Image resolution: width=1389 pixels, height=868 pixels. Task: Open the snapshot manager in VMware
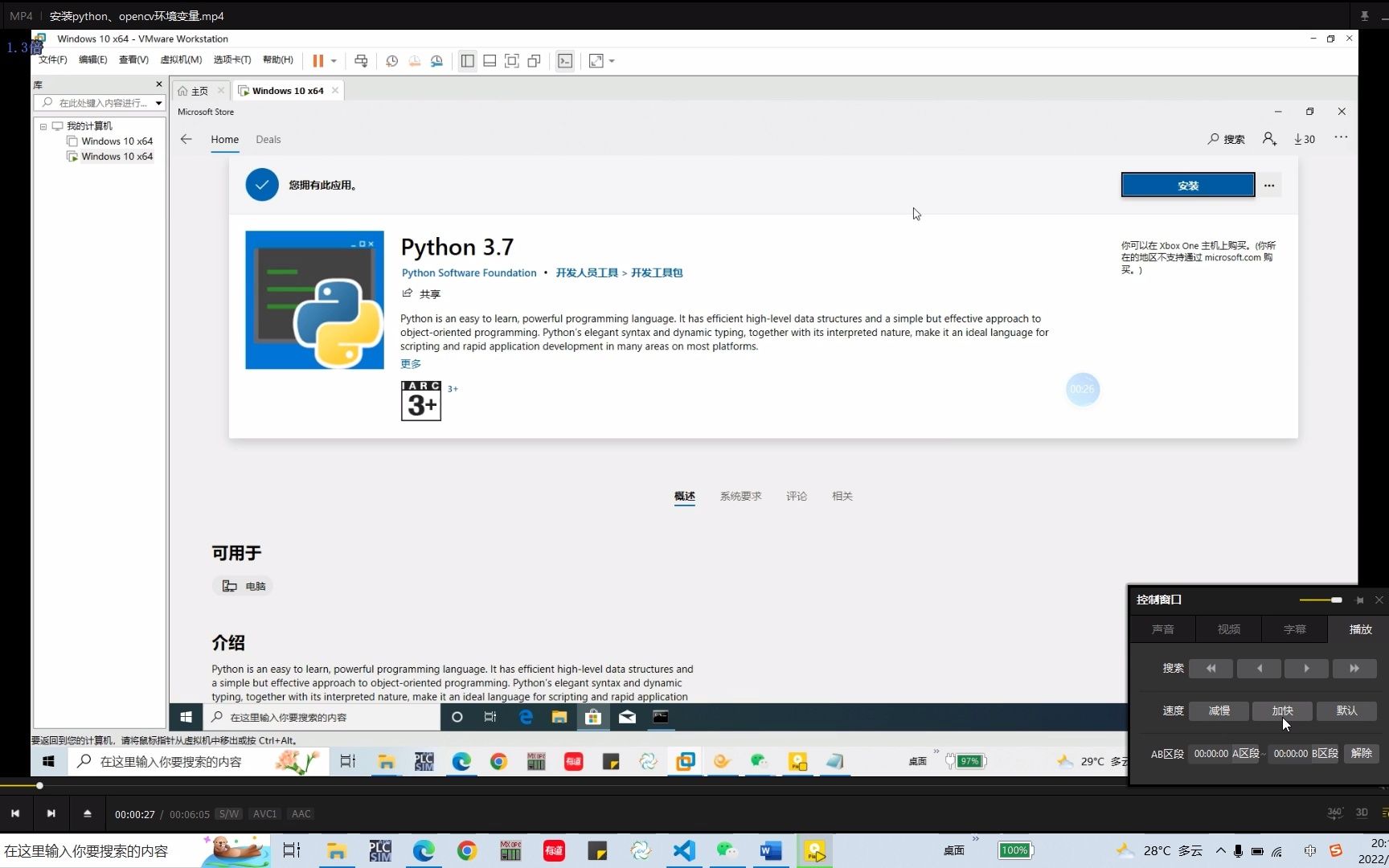(436, 60)
